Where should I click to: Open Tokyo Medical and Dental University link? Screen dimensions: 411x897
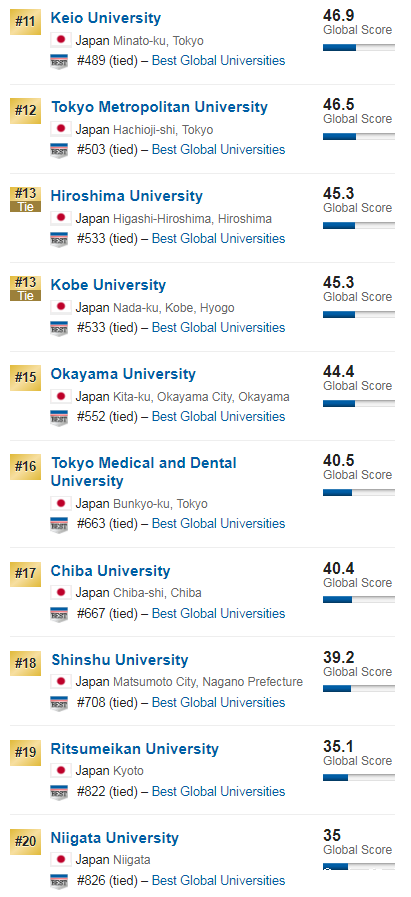coord(144,472)
